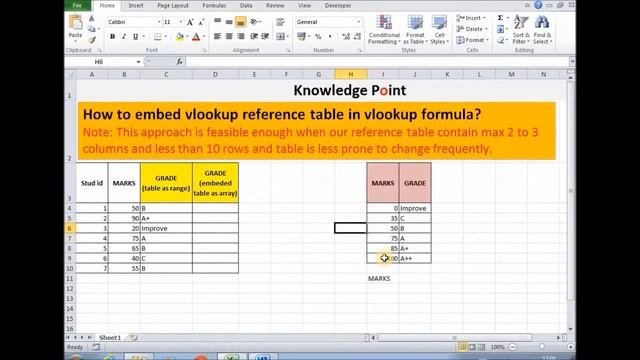The height and width of the screenshot is (360, 640).
Task: Open Conditional Formatting menu
Action: tap(384, 30)
